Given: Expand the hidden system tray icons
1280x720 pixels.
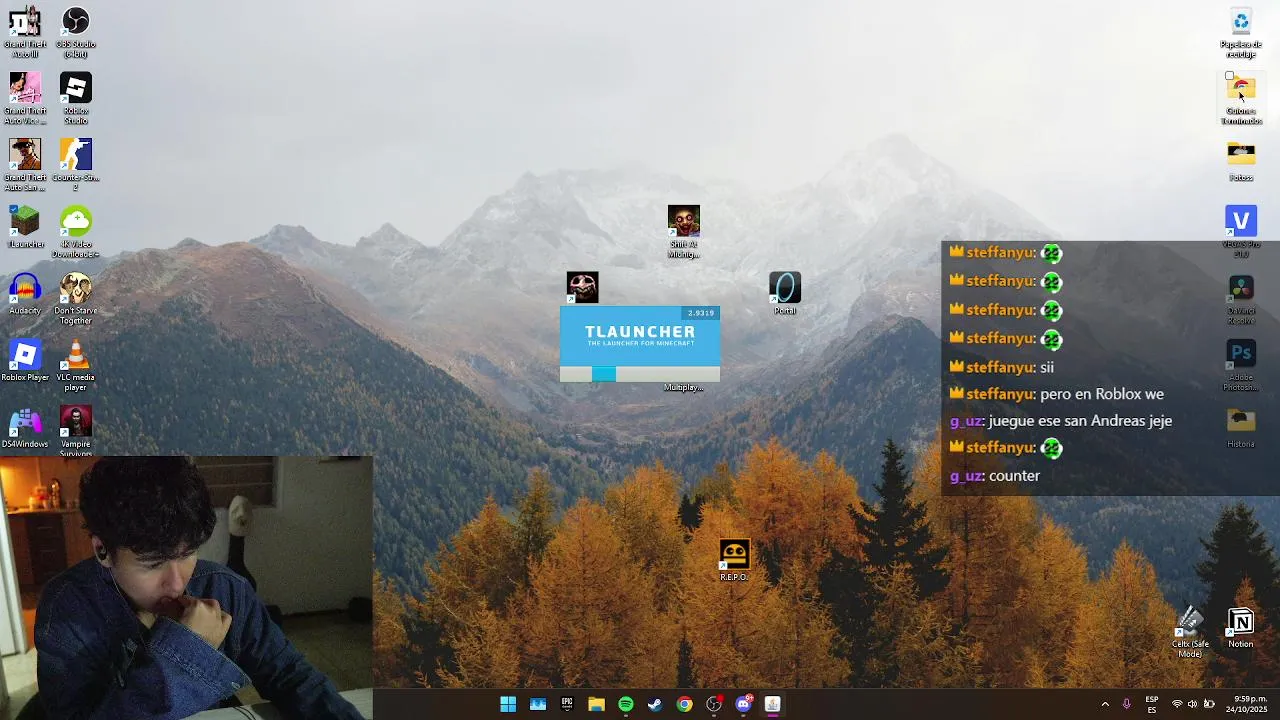Looking at the screenshot, I should click(x=1105, y=704).
